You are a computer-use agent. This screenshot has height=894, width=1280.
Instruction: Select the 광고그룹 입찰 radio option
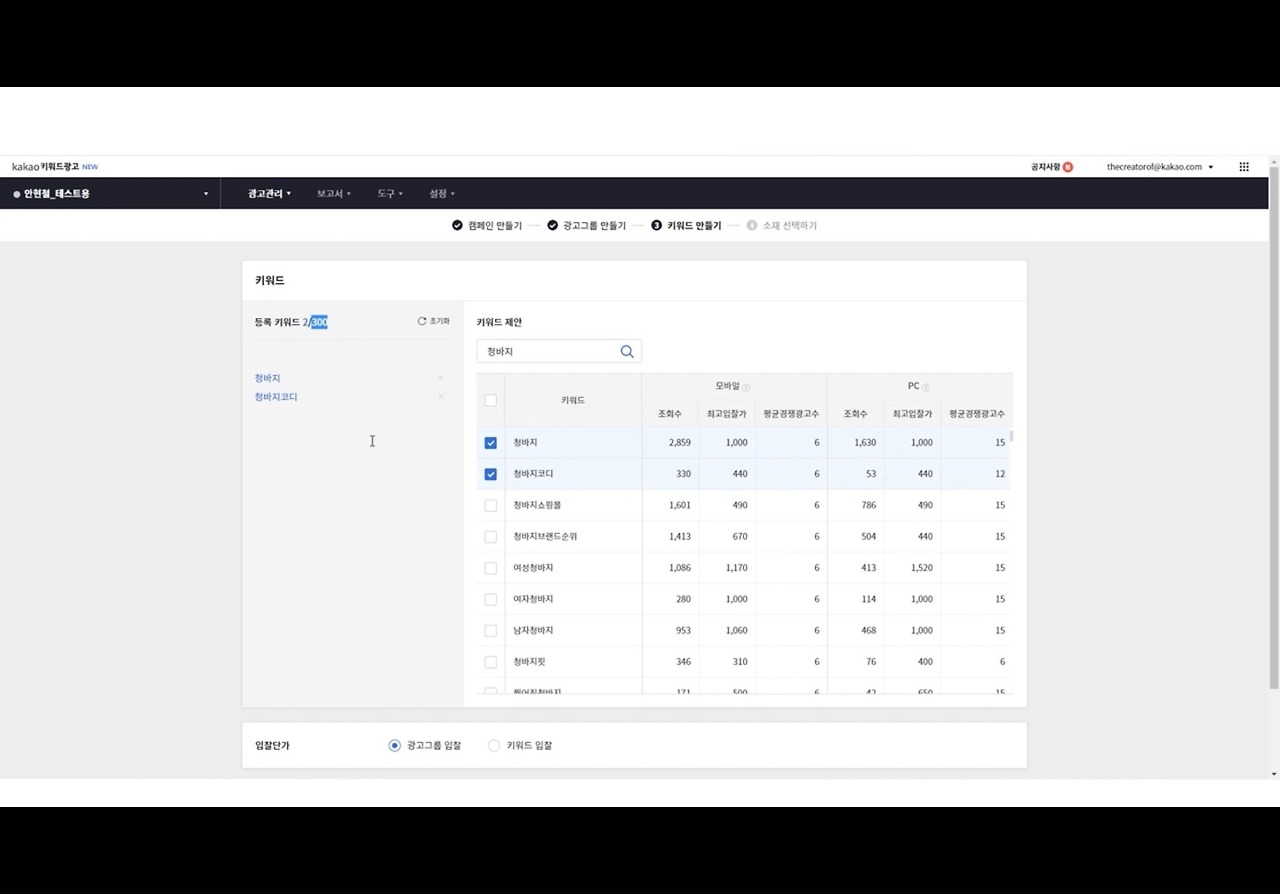(394, 745)
